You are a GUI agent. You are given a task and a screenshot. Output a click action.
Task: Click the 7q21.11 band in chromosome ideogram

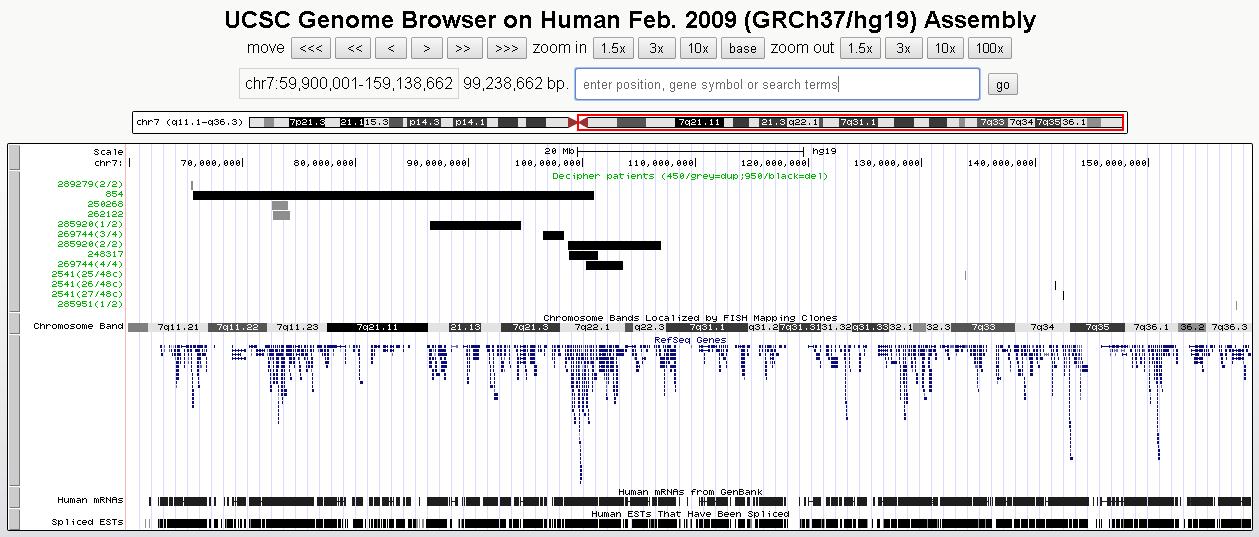coord(698,122)
